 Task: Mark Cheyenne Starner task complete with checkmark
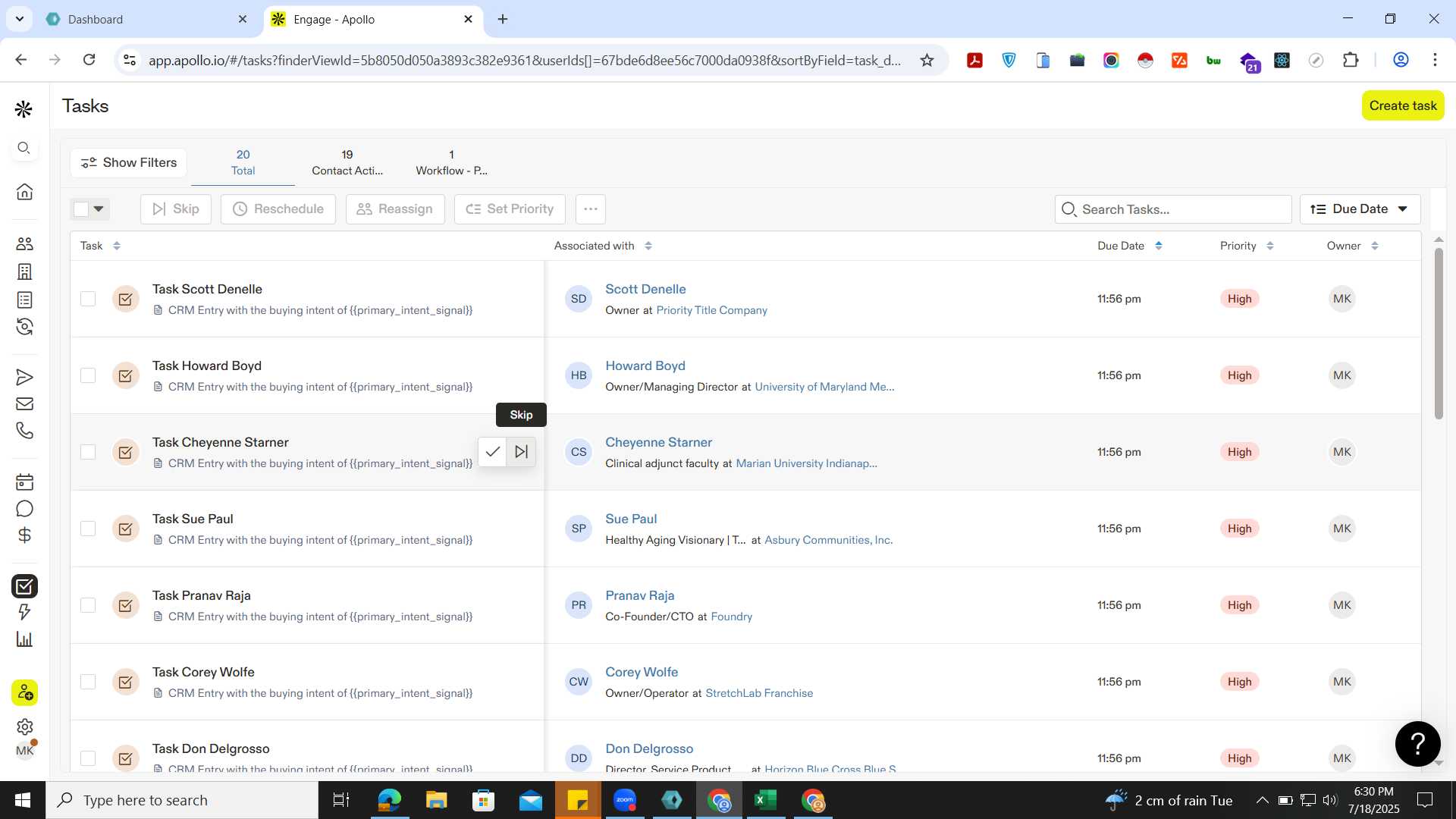pyautogui.click(x=492, y=452)
